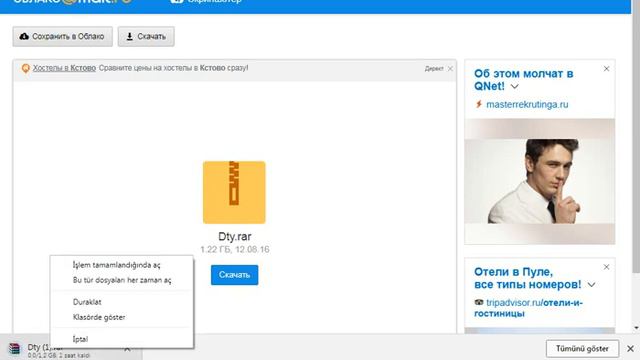Select Bu tür dosyaları her zaman aç
640x360 pixels.
point(122,280)
